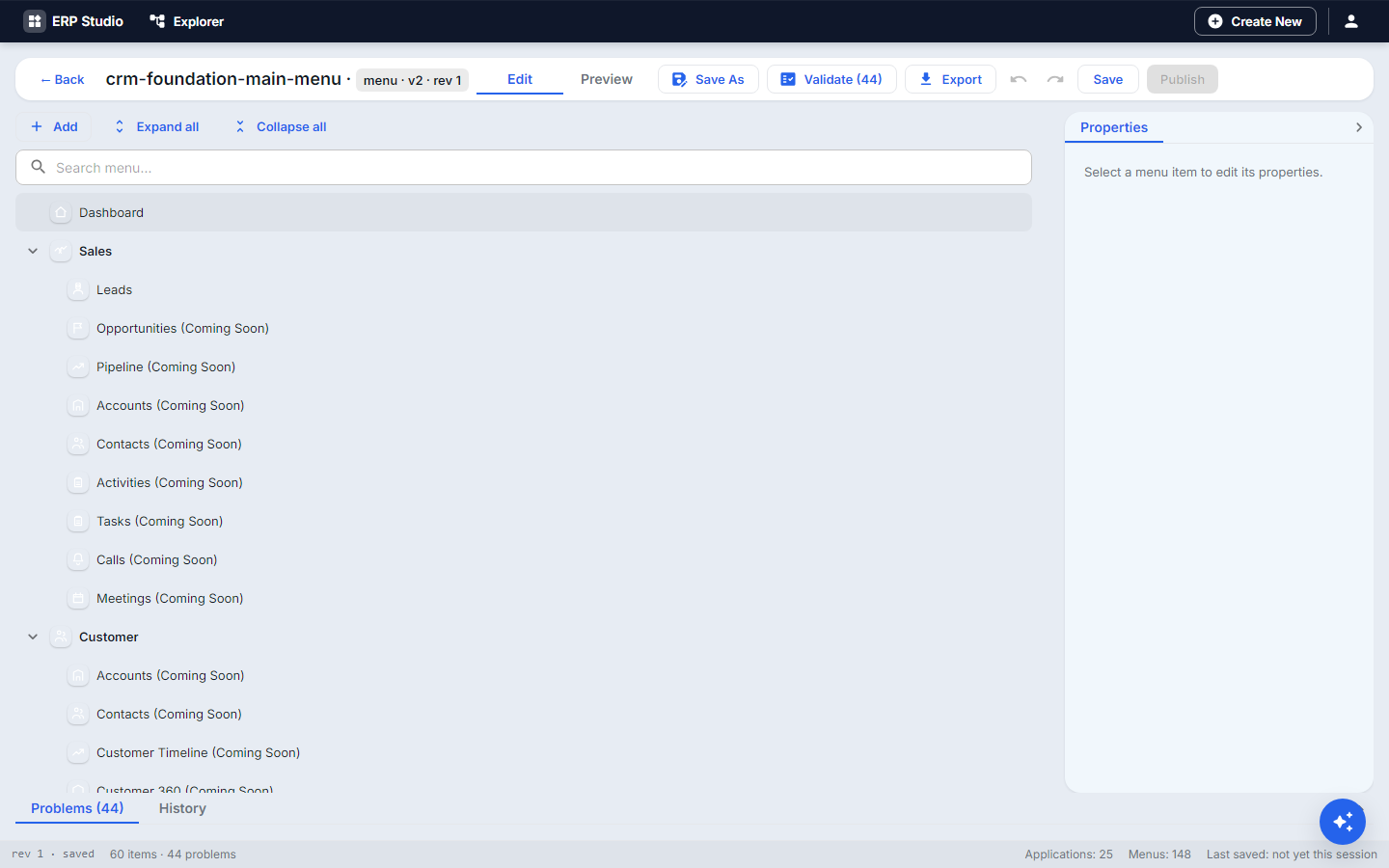Open the History tab
This screenshot has height=868, width=1389.
click(x=182, y=808)
